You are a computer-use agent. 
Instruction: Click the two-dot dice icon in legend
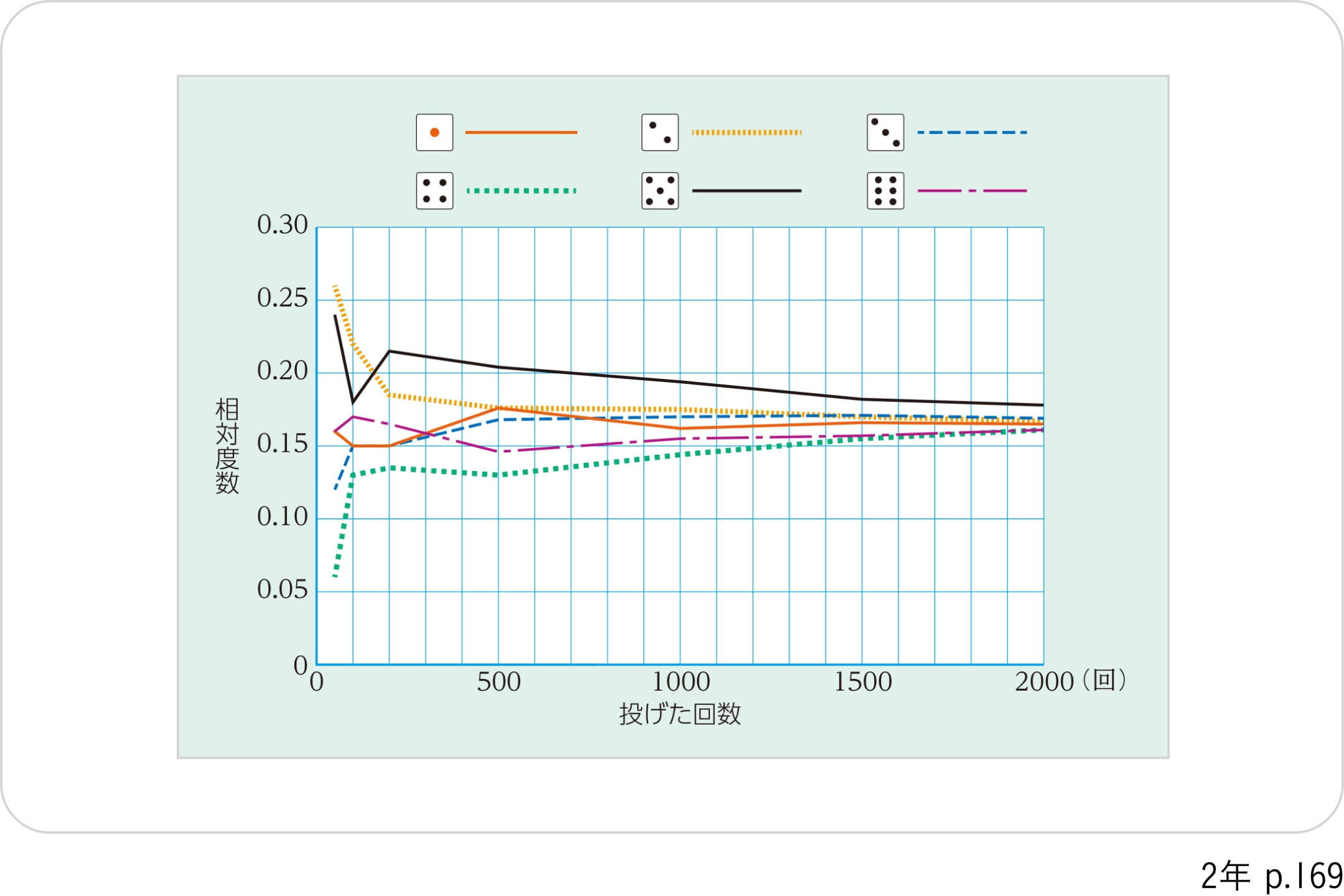click(660, 133)
